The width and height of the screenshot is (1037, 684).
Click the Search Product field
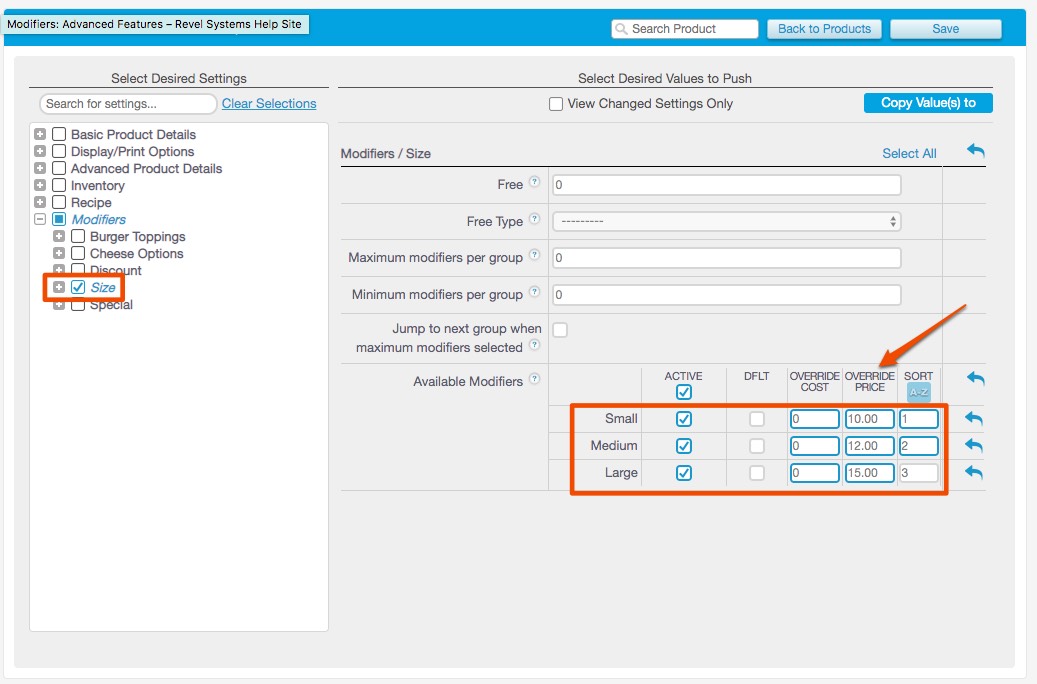[685, 29]
